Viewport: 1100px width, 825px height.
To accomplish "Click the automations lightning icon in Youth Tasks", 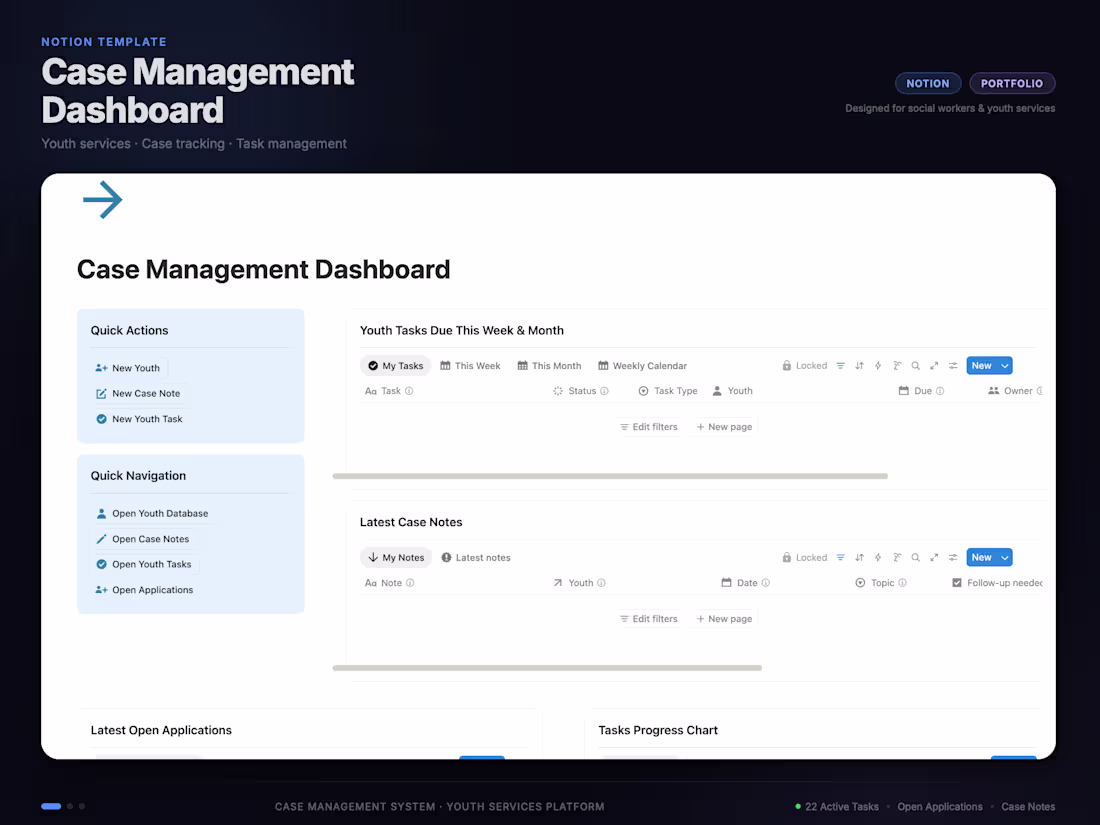I will point(878,365).
